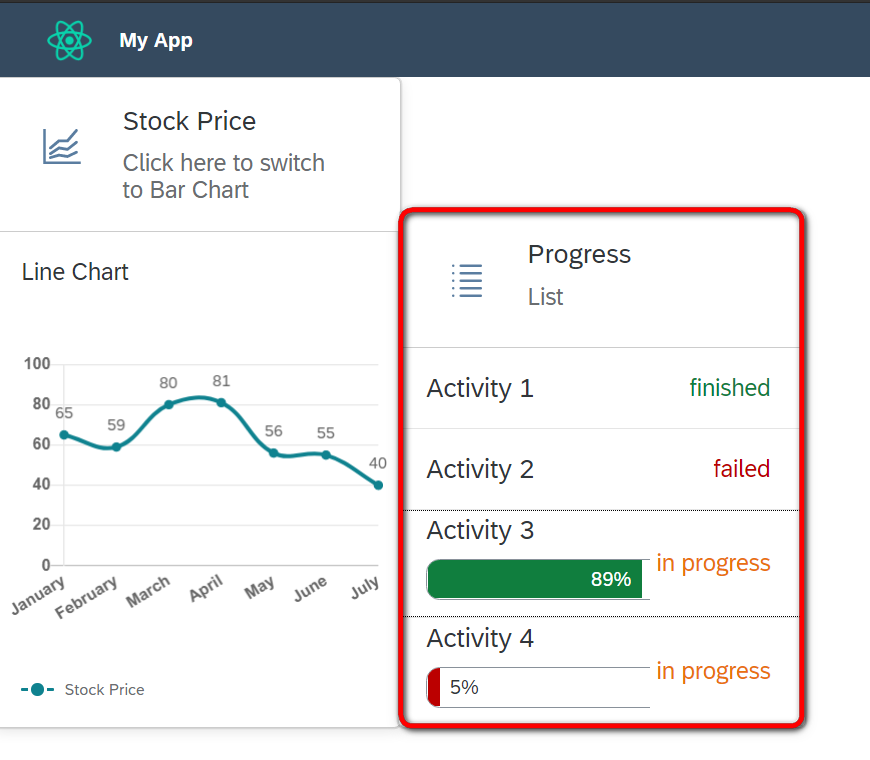Click the My App title
Screen dimensions: 870x760
(x=156, y=41)
